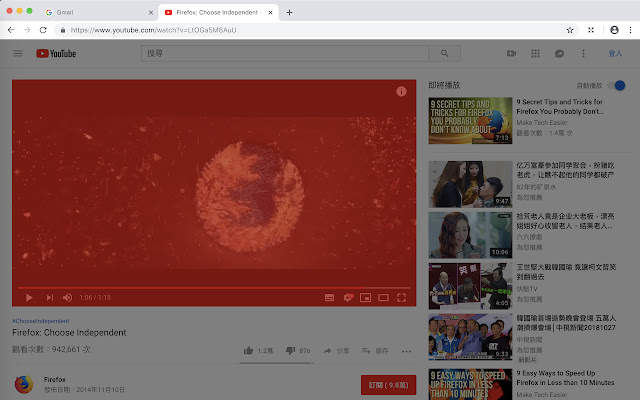Screen dimensions: 640x400
Task: Open the 10:06 recommended video thumbnail
Action: click(x=470, y=235)
